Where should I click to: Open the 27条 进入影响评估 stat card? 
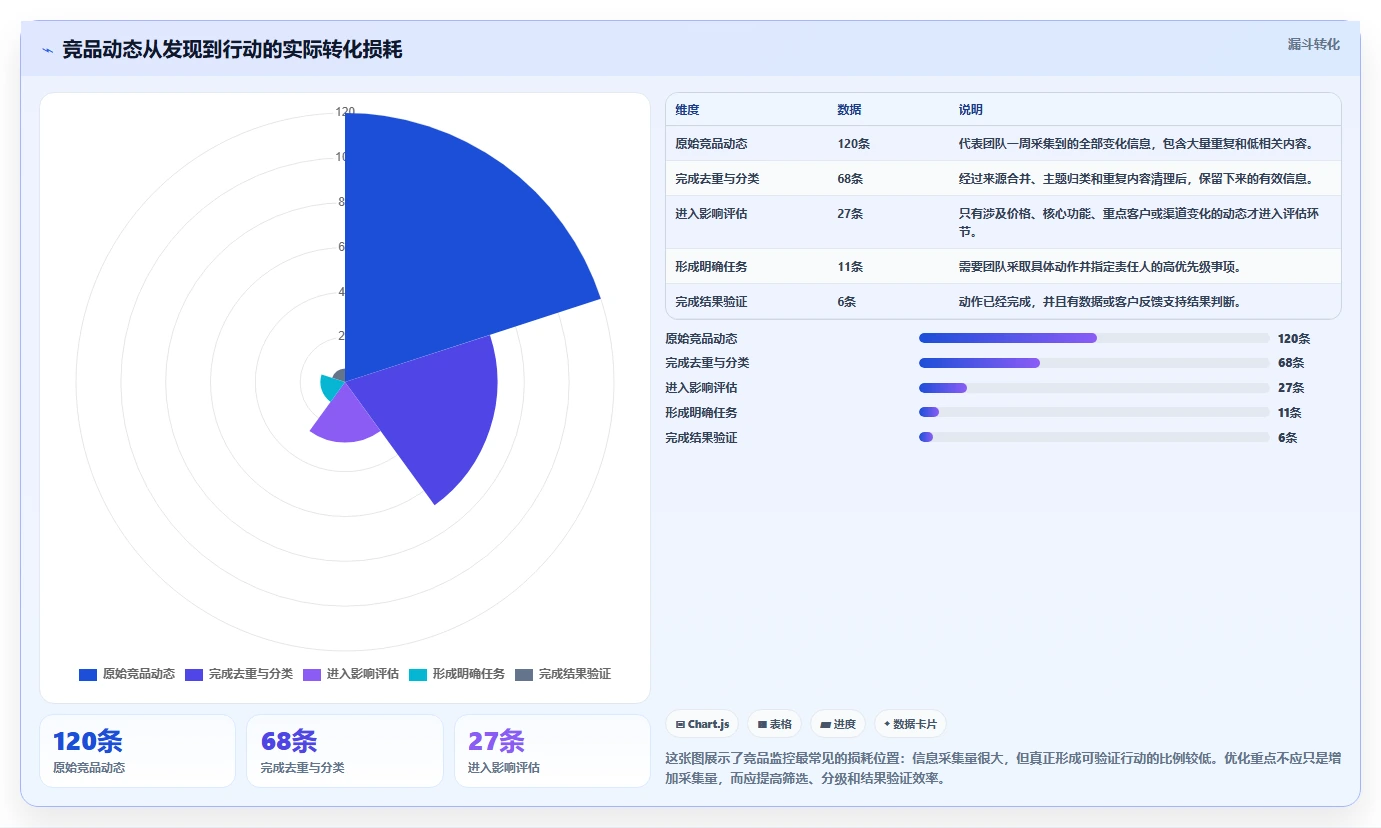552,751
